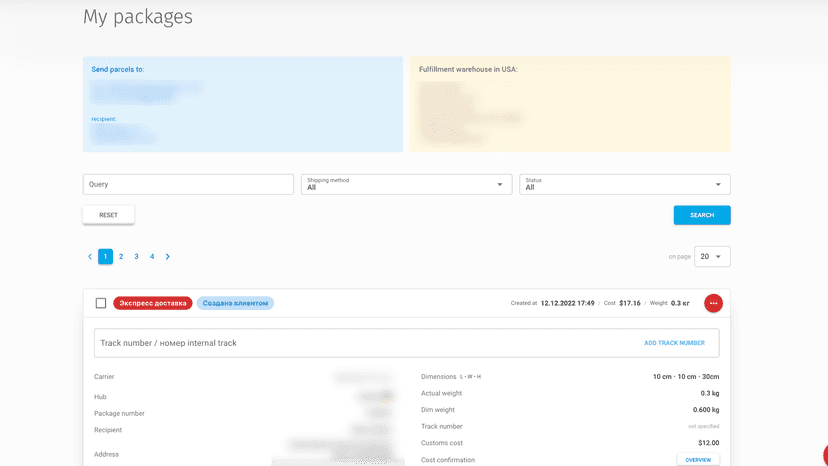The image size is (828, 466).
Task: Click the RESET button
Action: coord(108,215)
